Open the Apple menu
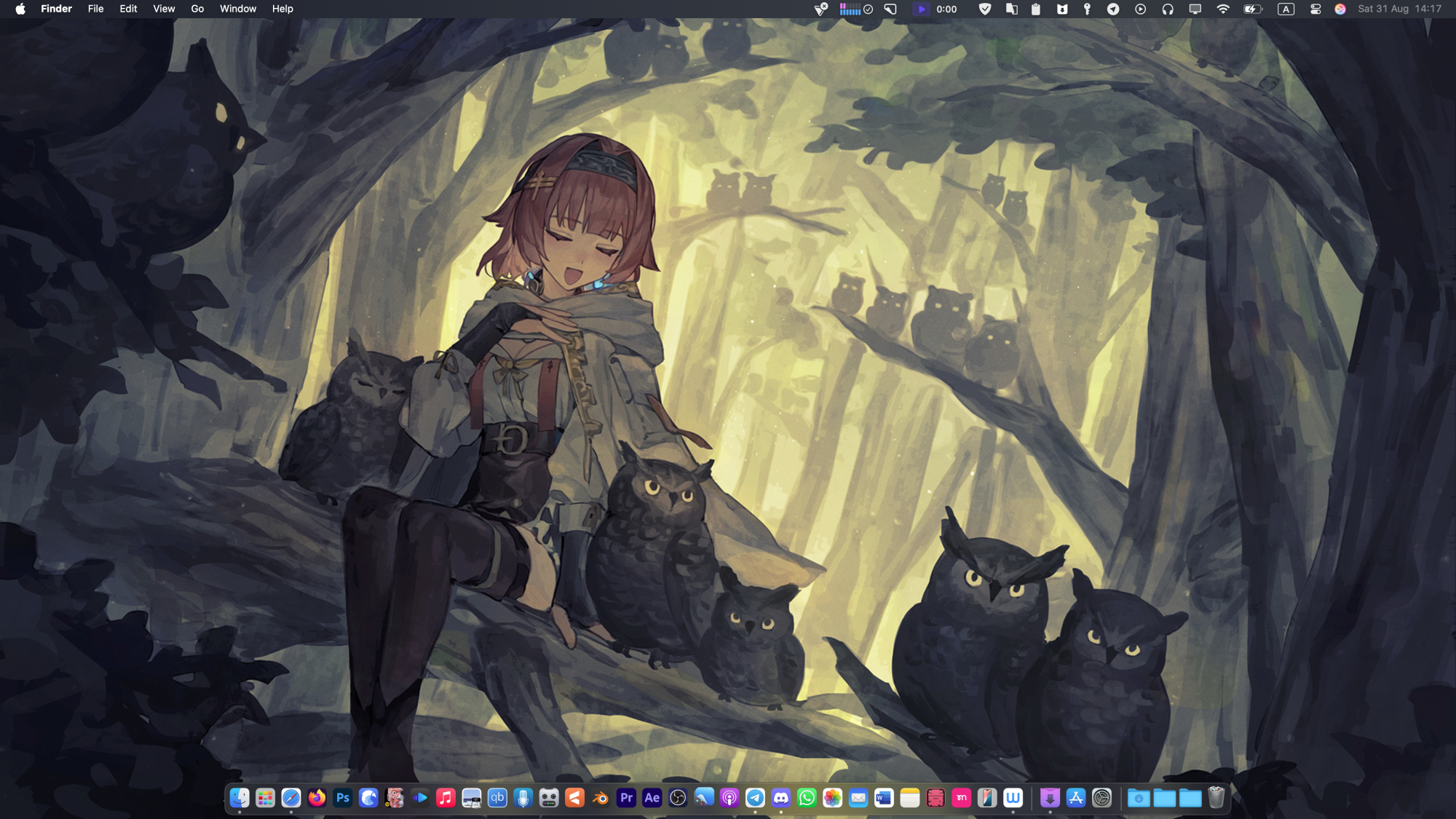The image size is (1456, 819). [x=20, y=9]
